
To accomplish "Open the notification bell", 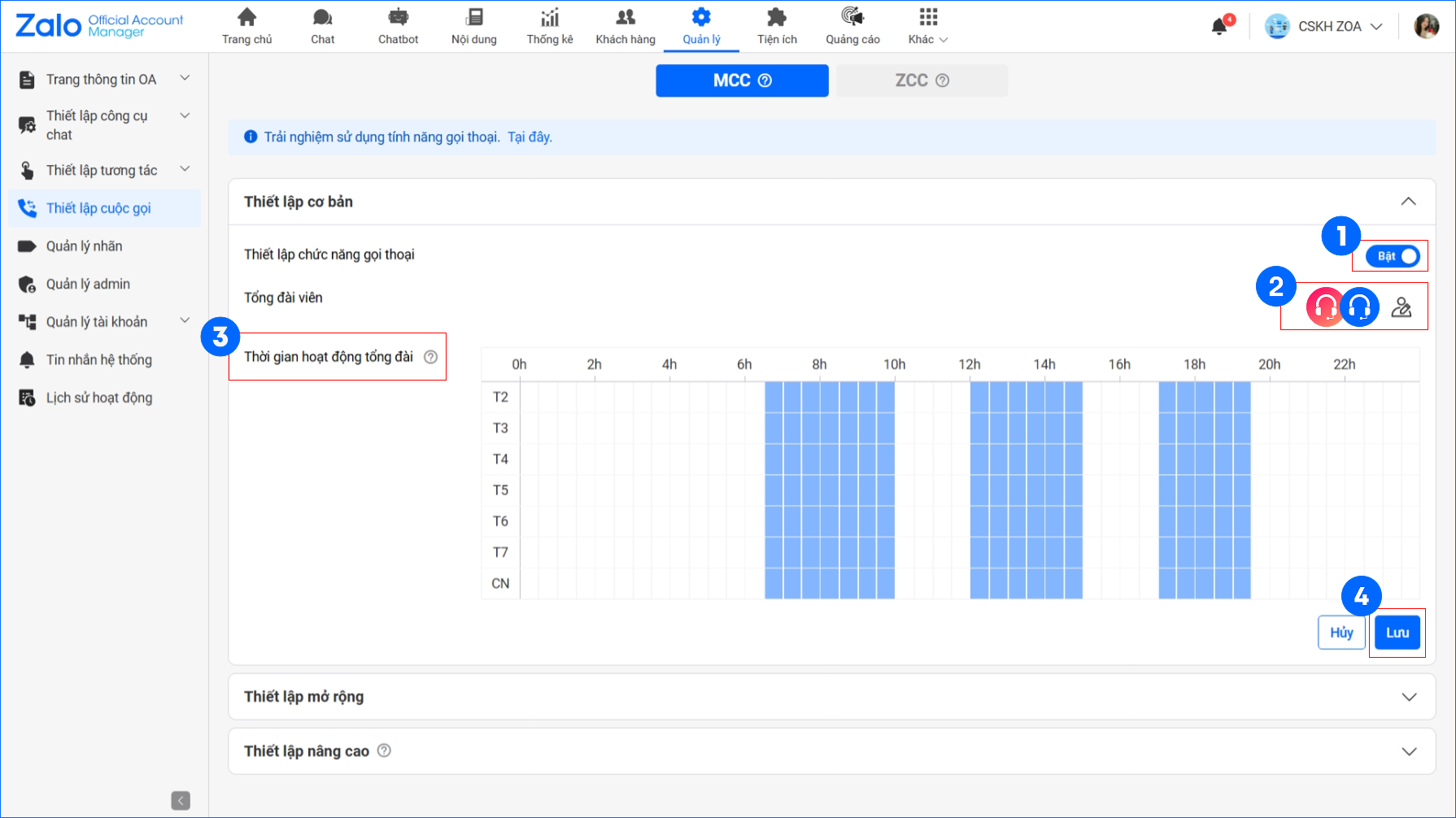I will pyautogui.click(x=1219, y=27).
